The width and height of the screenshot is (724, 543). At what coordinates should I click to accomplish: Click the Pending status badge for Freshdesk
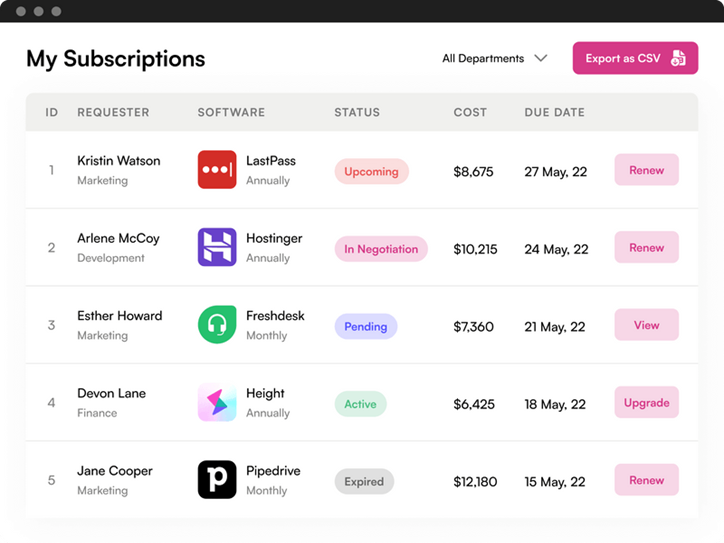pos(366,326)
